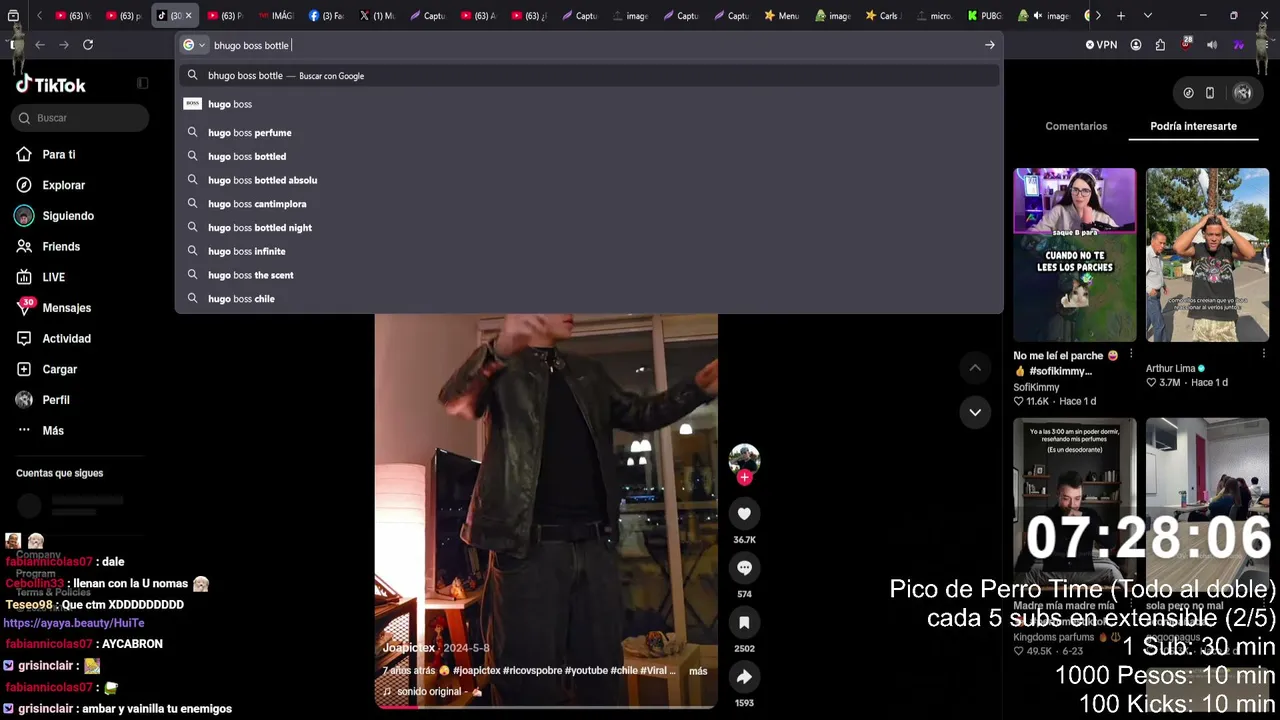Select 'hugo boss bottled absolu' suggestion

pyautogui.click(x=590, y=180)
